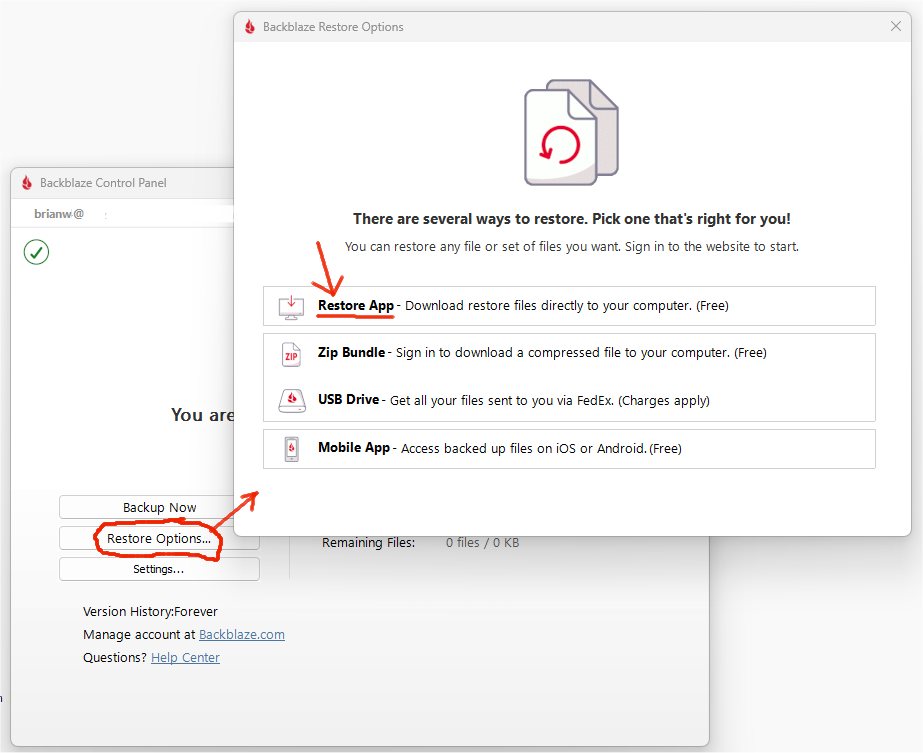The height and width of the screenshot is (753, 923).
Task: Click the Restore App monitor download icon
Action: click(x=291, y=306)
